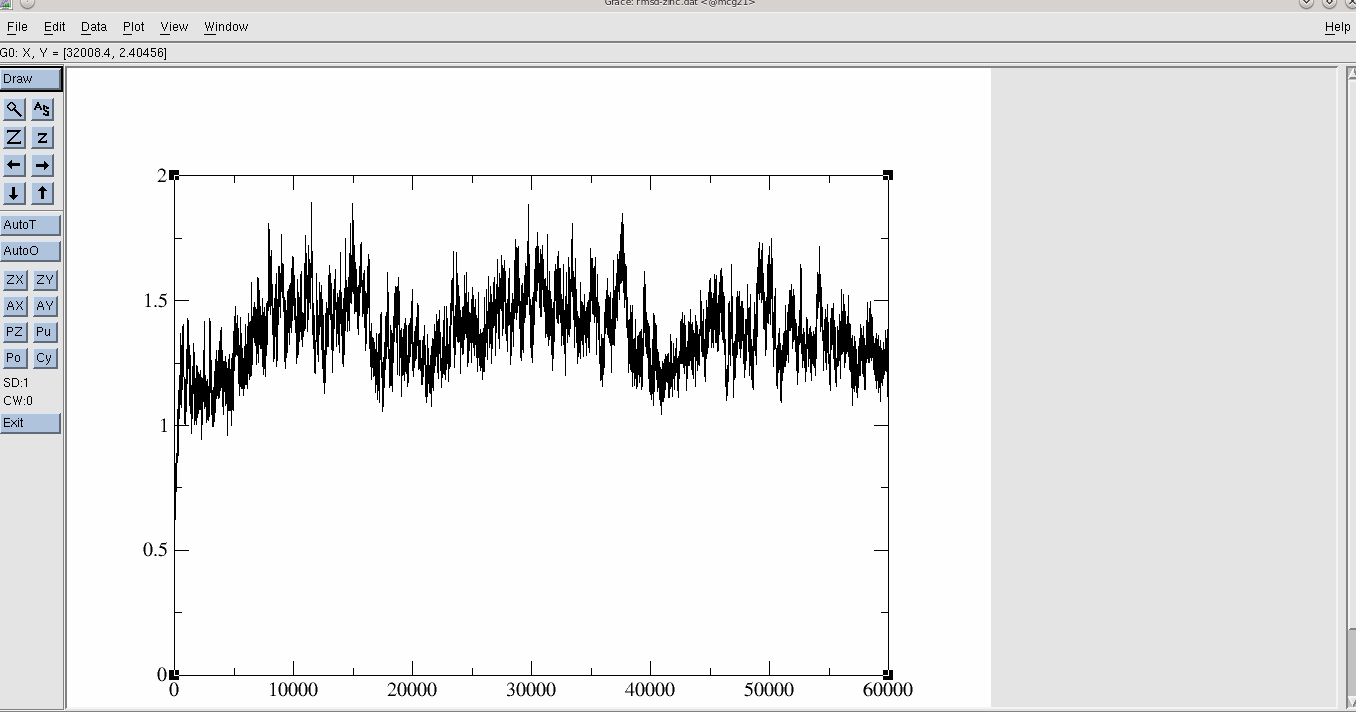Open the File menu

tap(17, 27)
